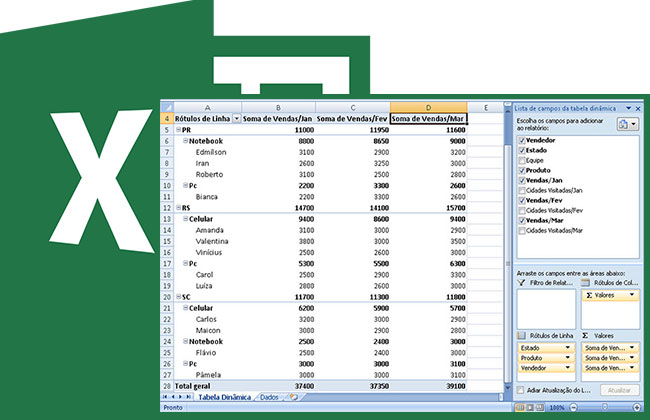The width and height of the screenshot is (650, 420).
Task: Collapse the Celular group in row 13
Action: [186, 219]
